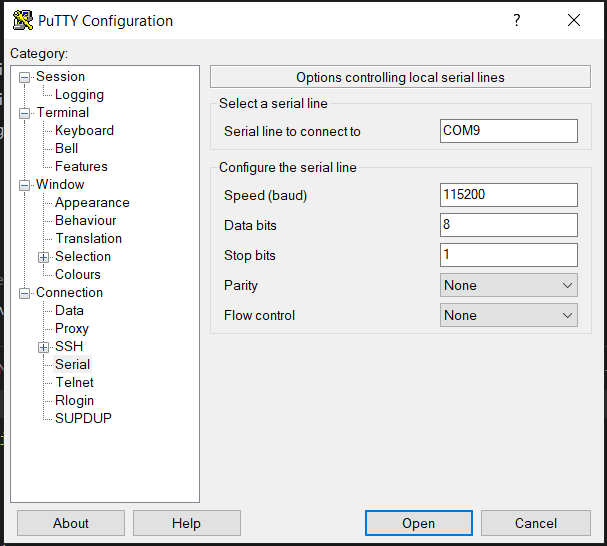Image resolution: width=607 pixels, height=546 pixels.
Task: Open the Parity dropdown
Action: pyautogui.click(x=509, y=285)
